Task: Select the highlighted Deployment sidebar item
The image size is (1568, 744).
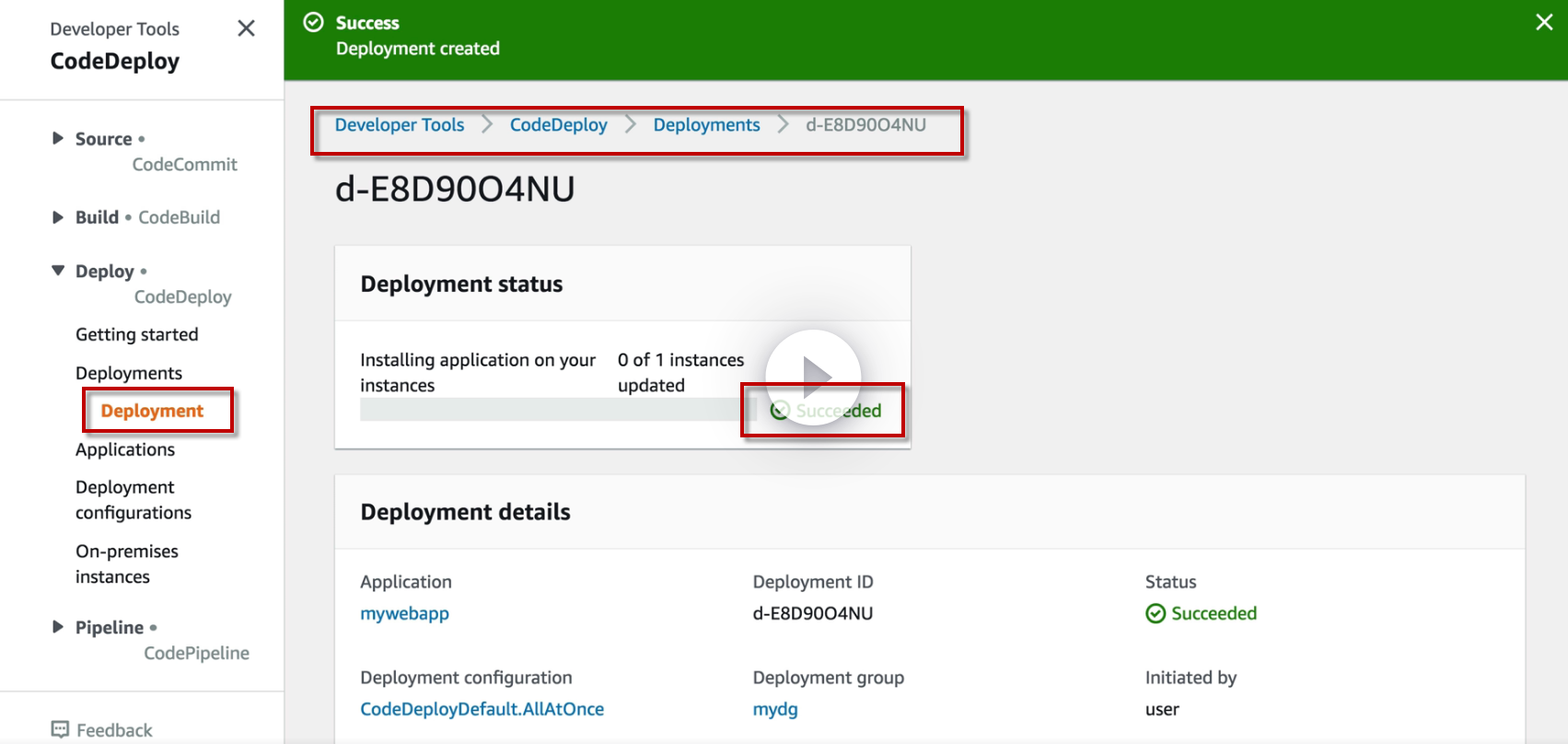Action: tap(152, 411)
